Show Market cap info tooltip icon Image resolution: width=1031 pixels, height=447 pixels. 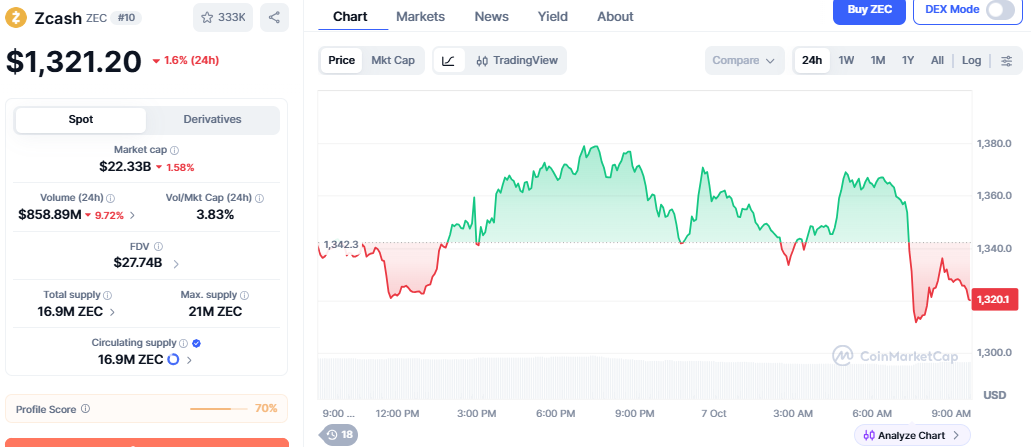[174, 150]
